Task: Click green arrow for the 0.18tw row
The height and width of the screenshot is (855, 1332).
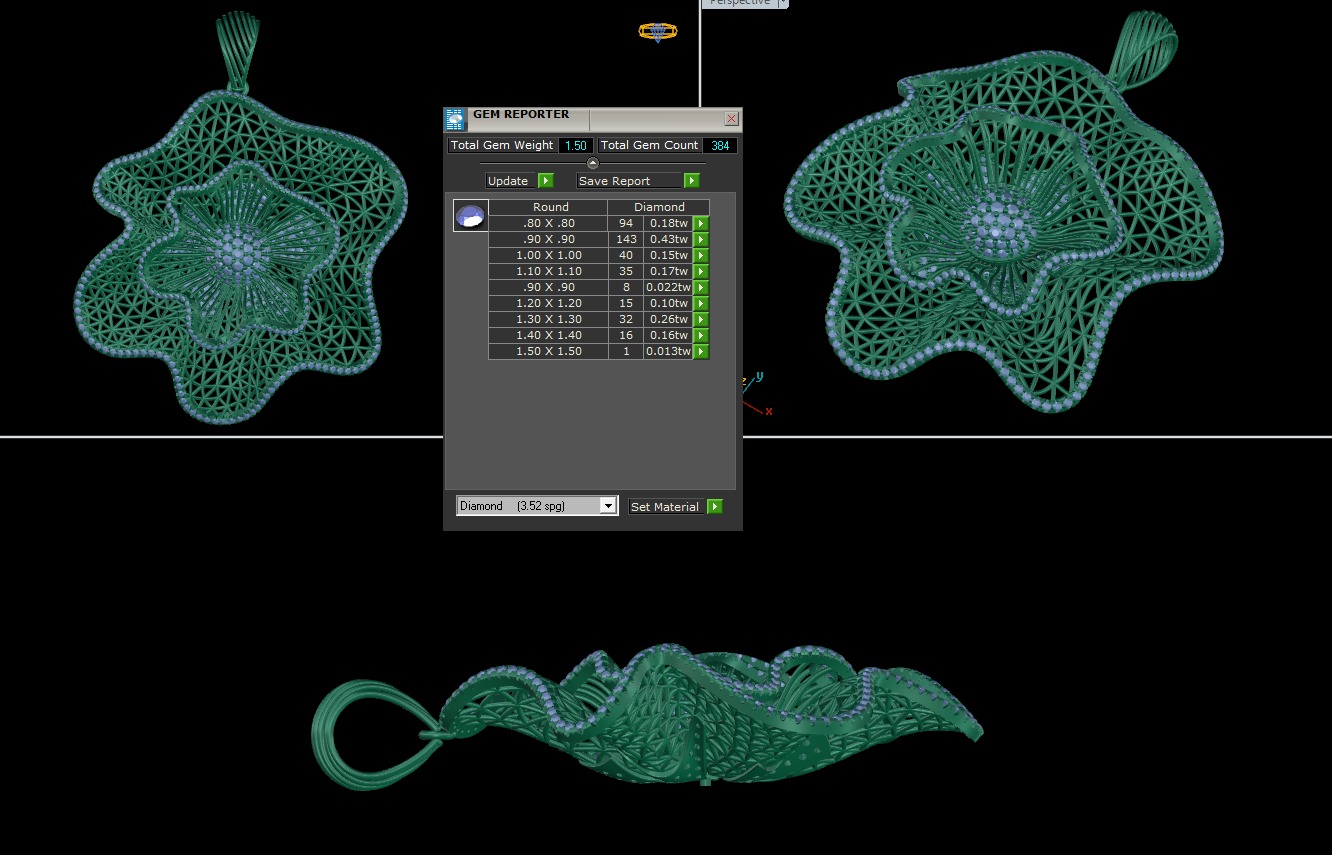Action: point(701,223)
